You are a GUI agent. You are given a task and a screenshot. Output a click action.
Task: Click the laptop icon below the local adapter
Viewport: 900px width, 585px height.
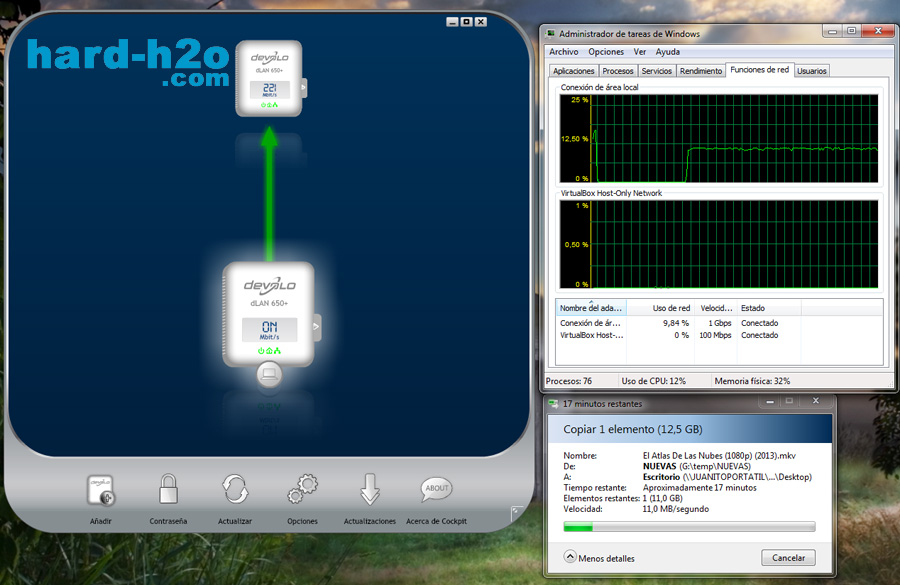tap(269, 374)
